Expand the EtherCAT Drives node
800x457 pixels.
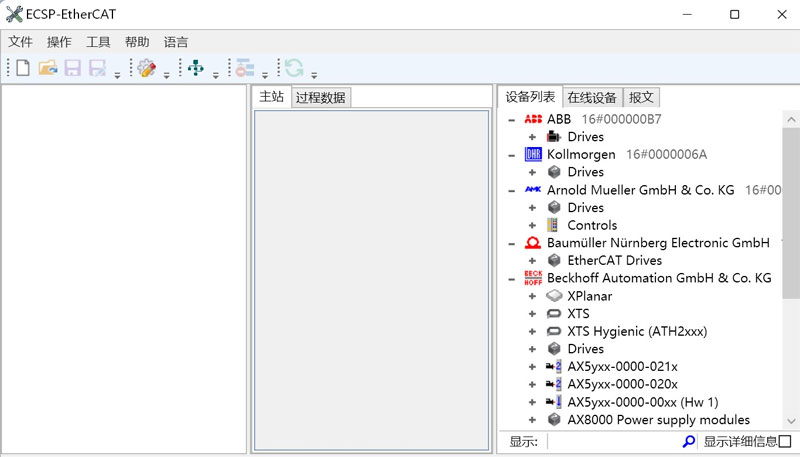point(532,261)
